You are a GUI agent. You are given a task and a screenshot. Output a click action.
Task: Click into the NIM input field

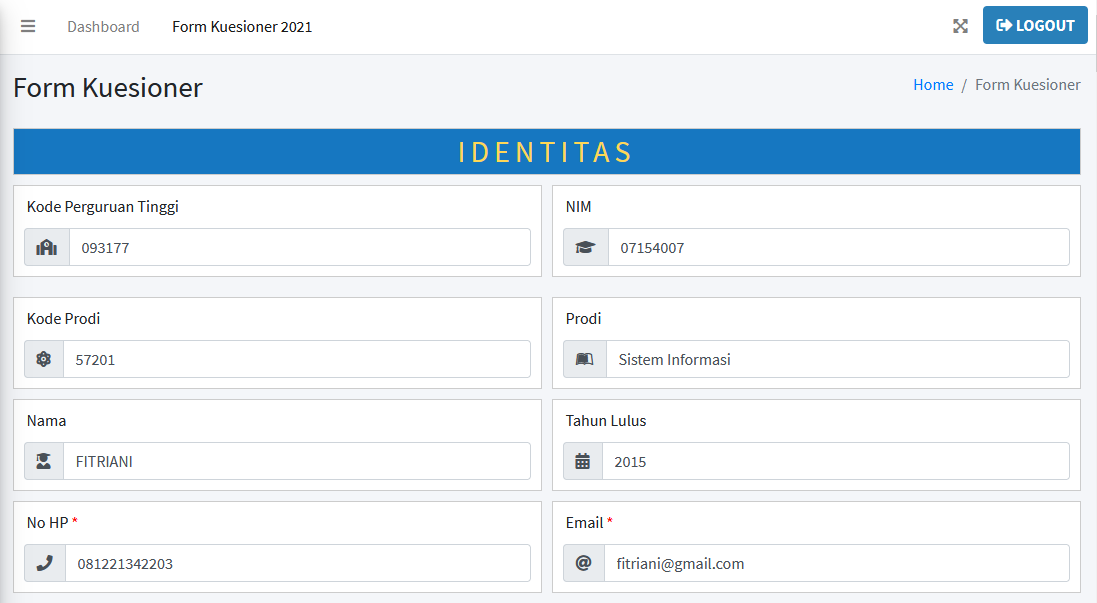point(838,248)
